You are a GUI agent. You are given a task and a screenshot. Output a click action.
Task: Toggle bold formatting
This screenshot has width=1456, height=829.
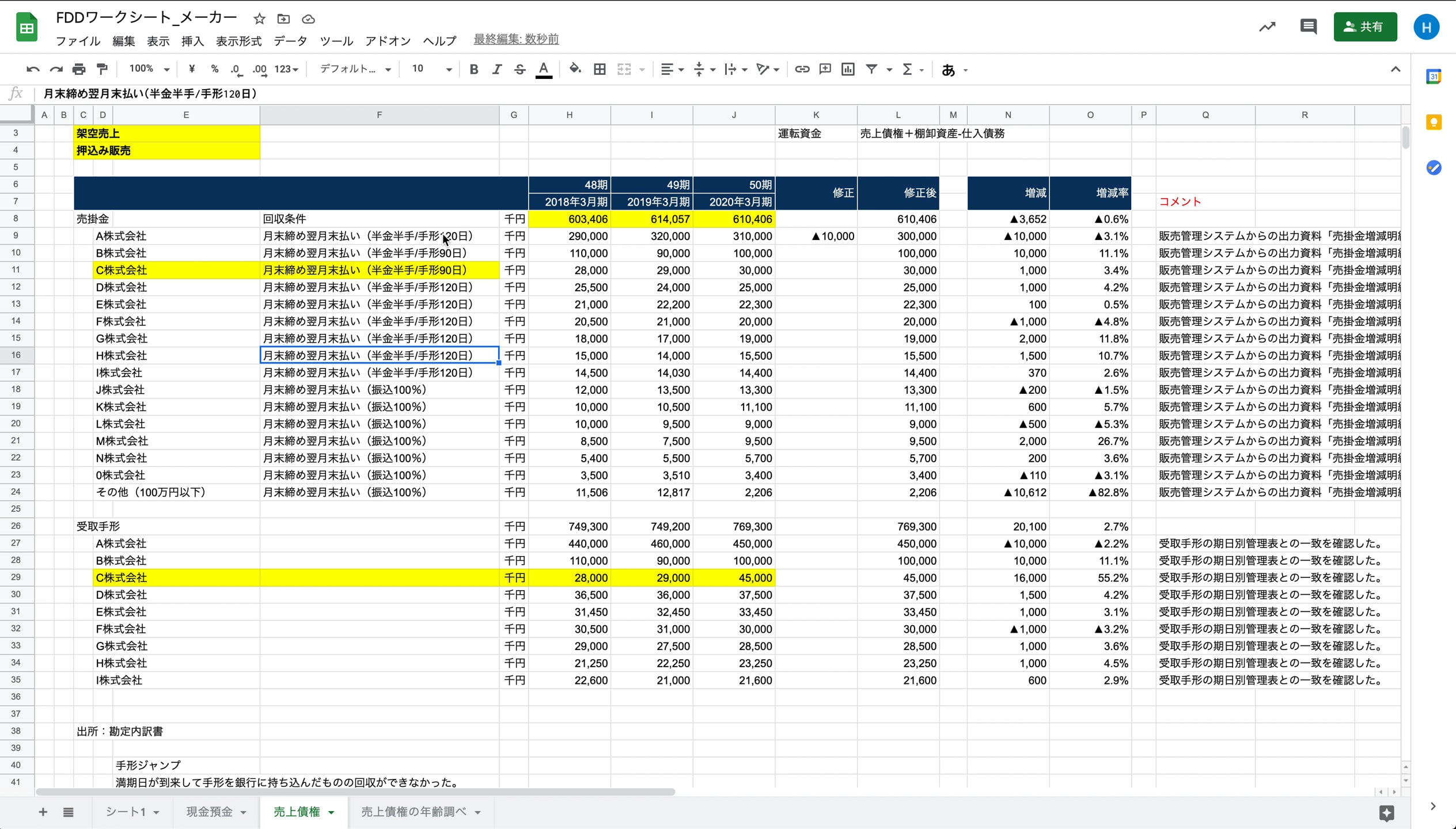[x=473, y=69]
